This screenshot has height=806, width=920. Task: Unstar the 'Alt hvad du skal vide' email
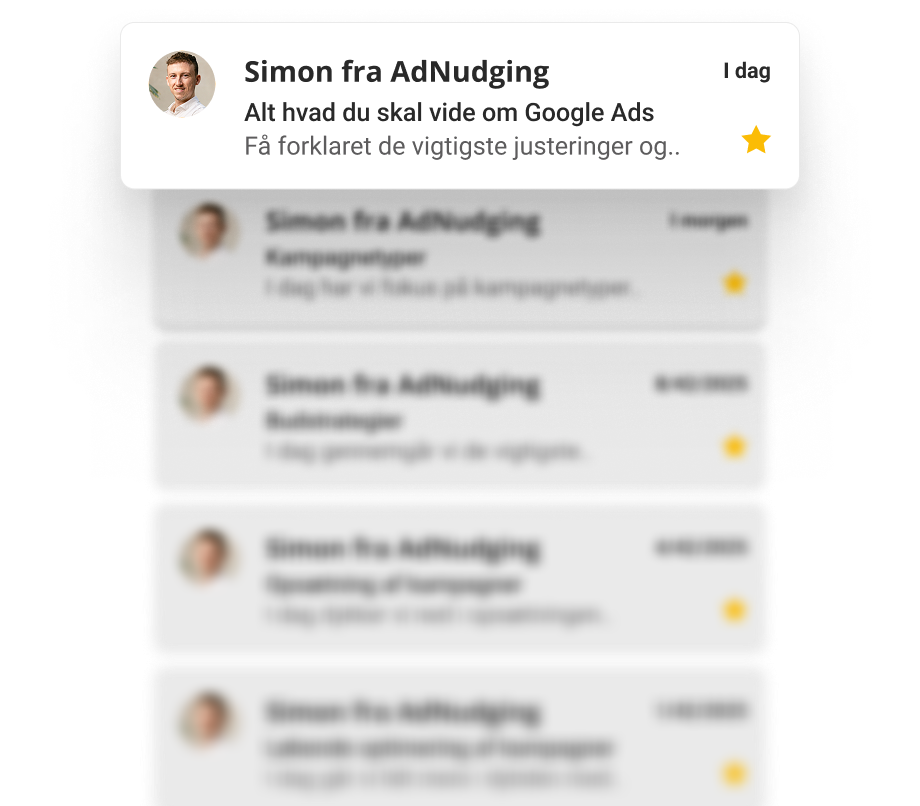point(756,140)
